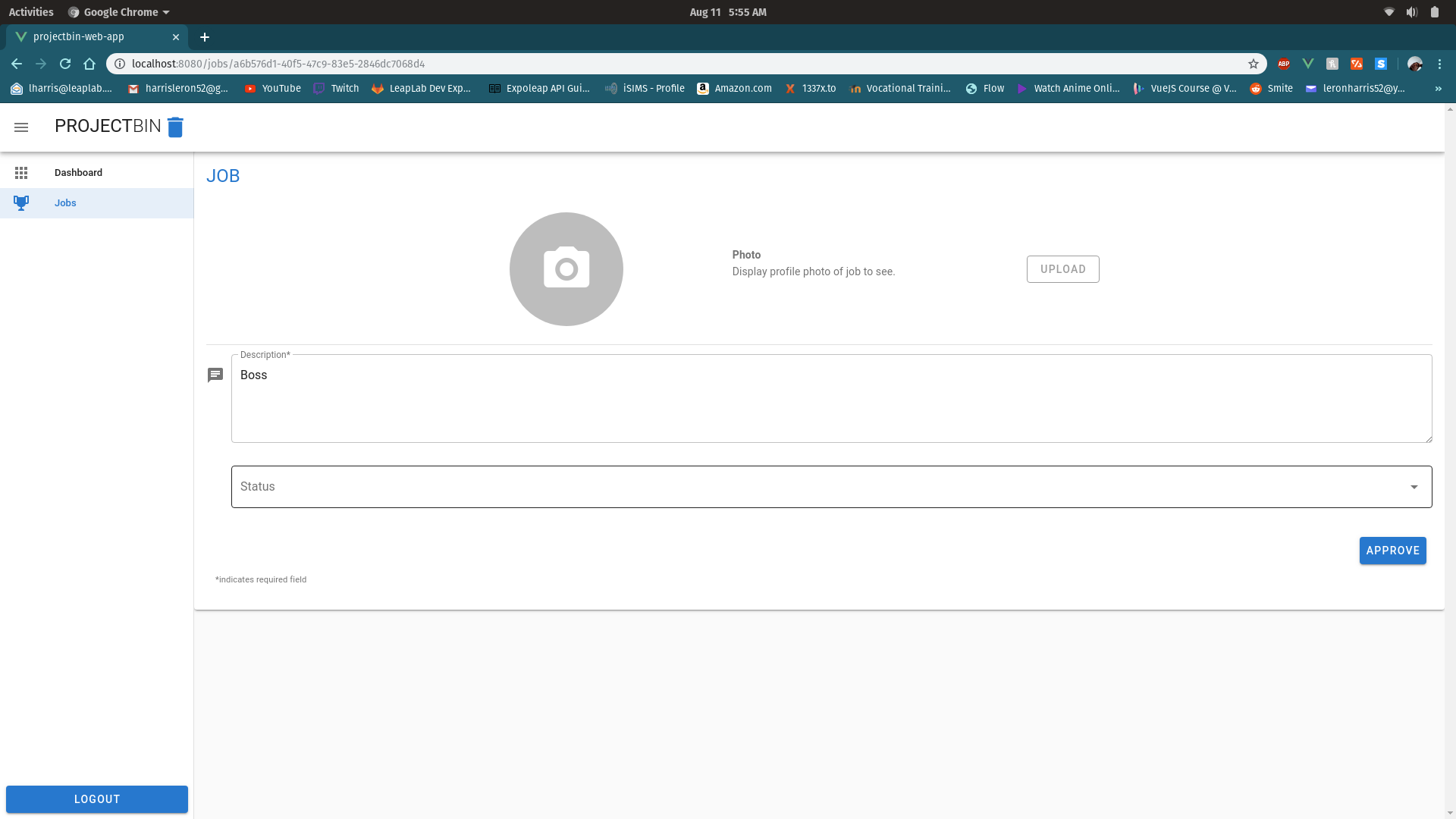Click into the Description text area
1456x819 pixels.
830,402
